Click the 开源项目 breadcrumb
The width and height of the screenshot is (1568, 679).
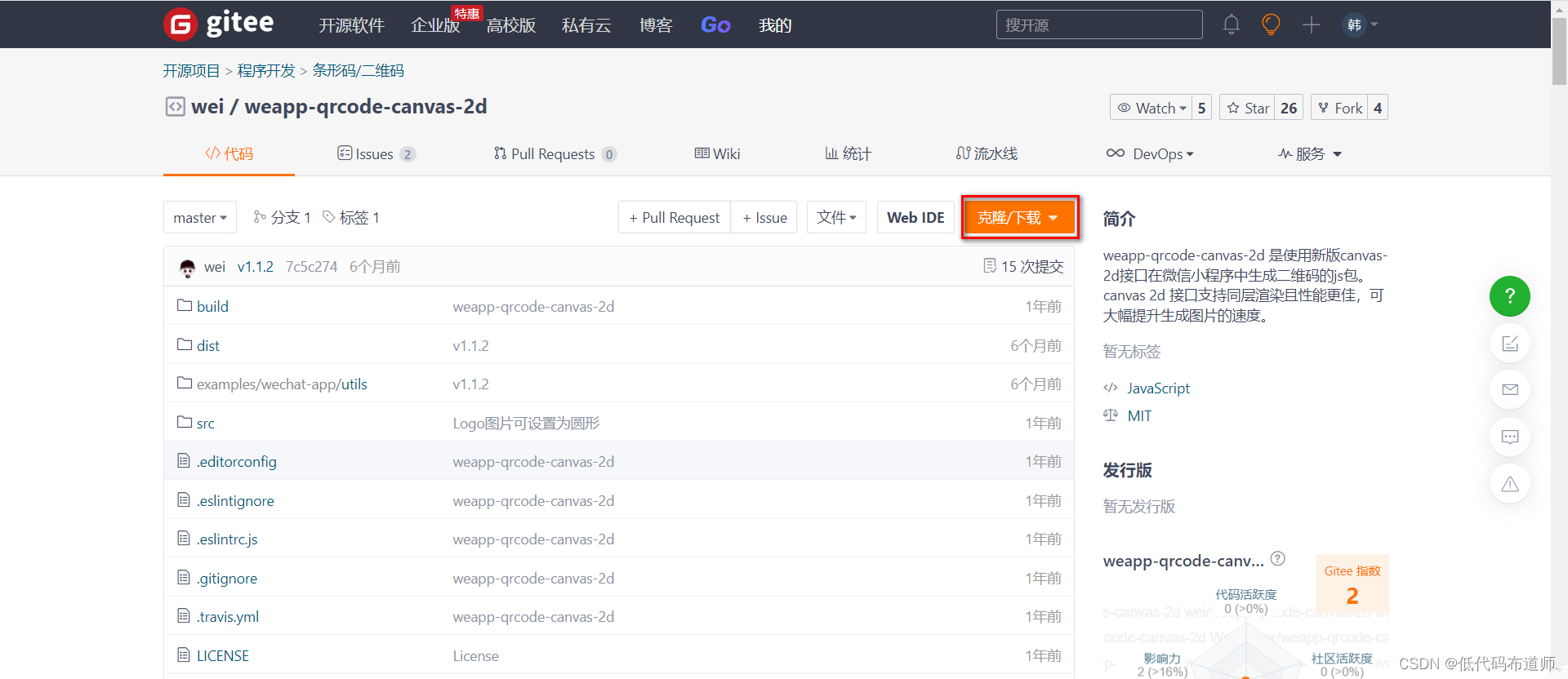(x=191, y=71)
